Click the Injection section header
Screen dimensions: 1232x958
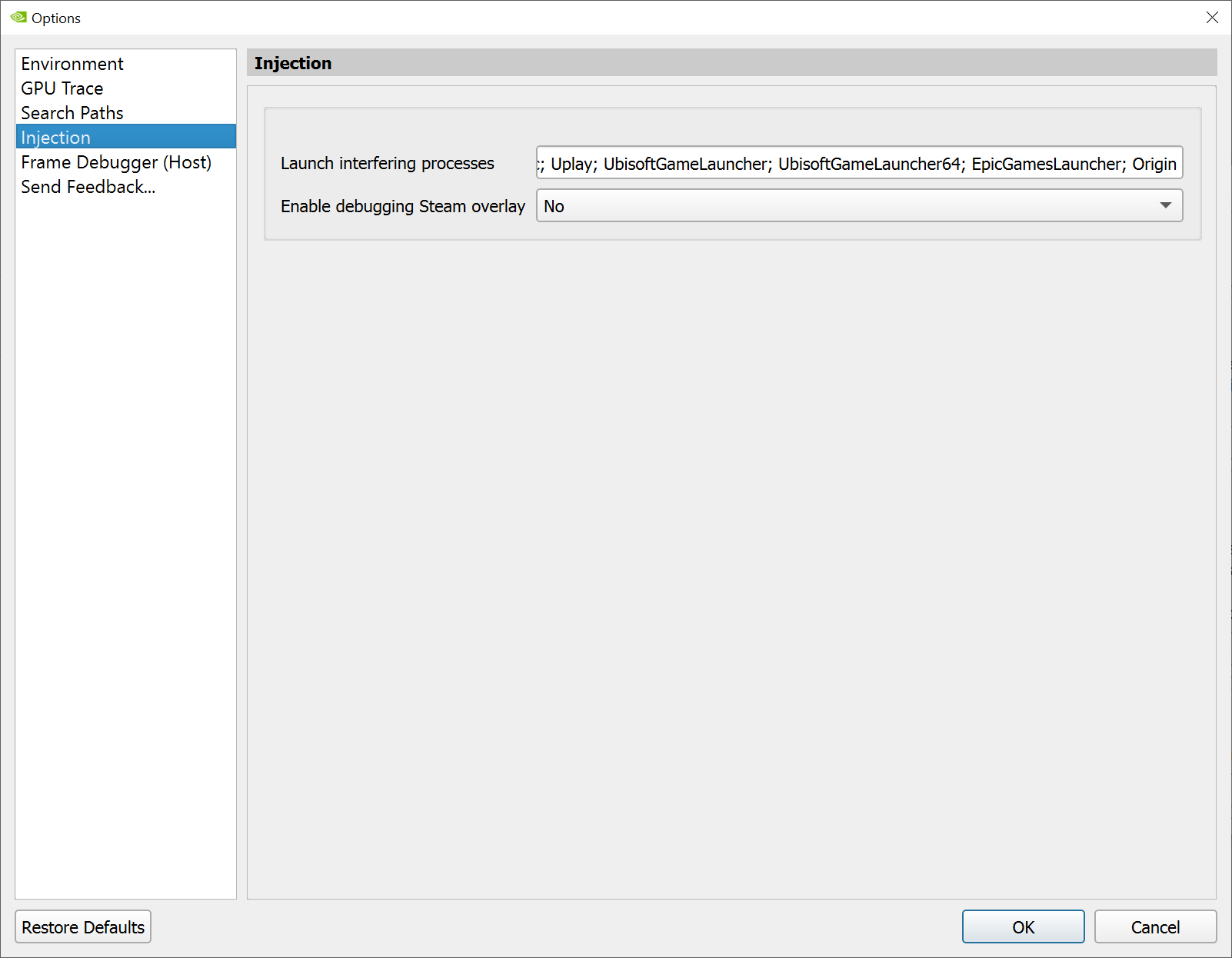293,63
